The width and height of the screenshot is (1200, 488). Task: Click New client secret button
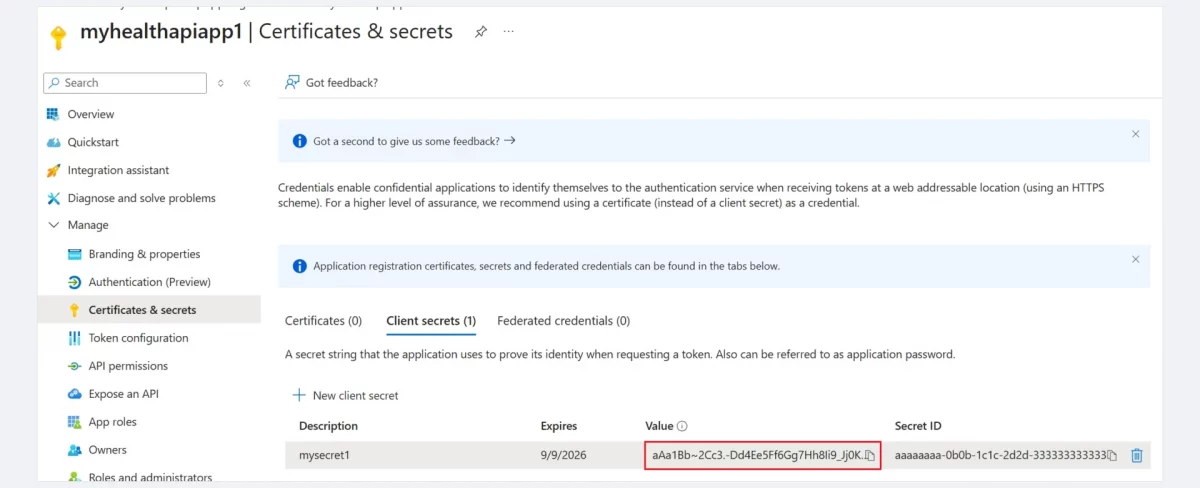(x=345, y=395)
